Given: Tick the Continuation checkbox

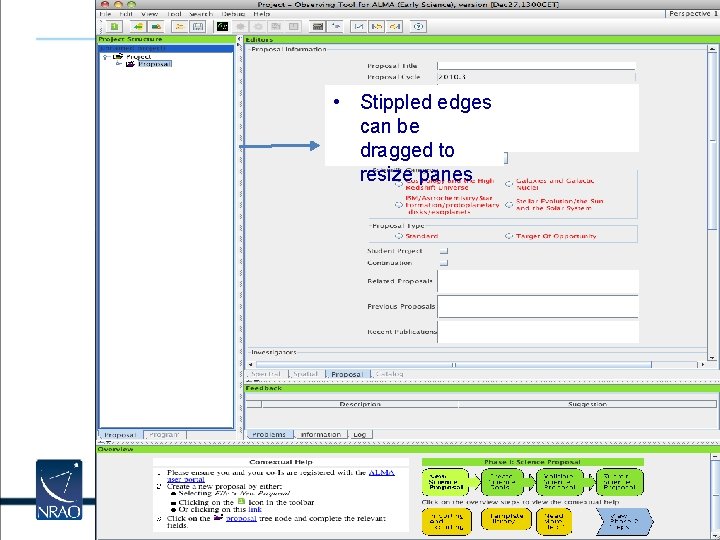Looking at the screenshot, I should tap(444, 263).
